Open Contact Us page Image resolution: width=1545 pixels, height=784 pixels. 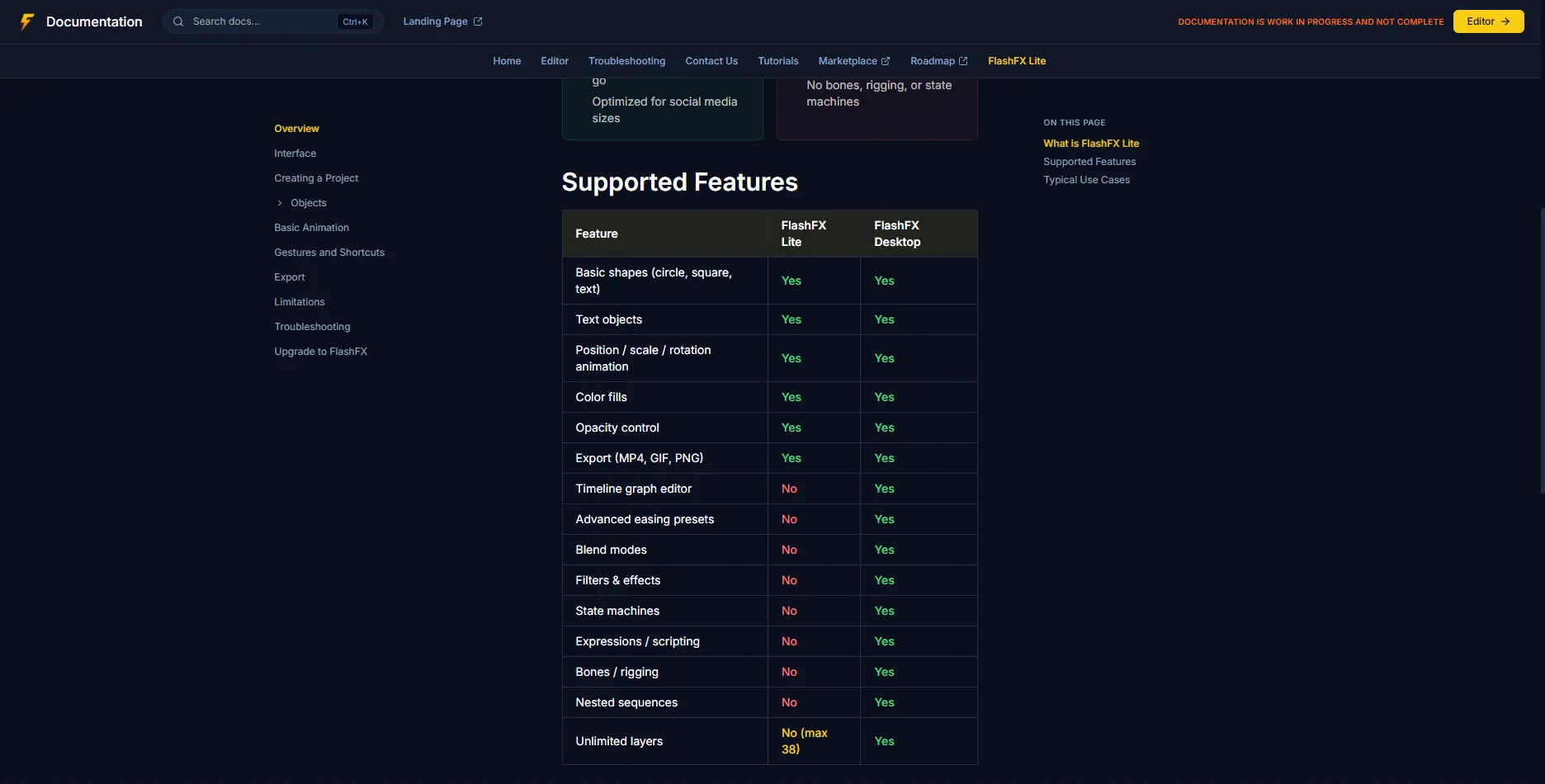711,61
